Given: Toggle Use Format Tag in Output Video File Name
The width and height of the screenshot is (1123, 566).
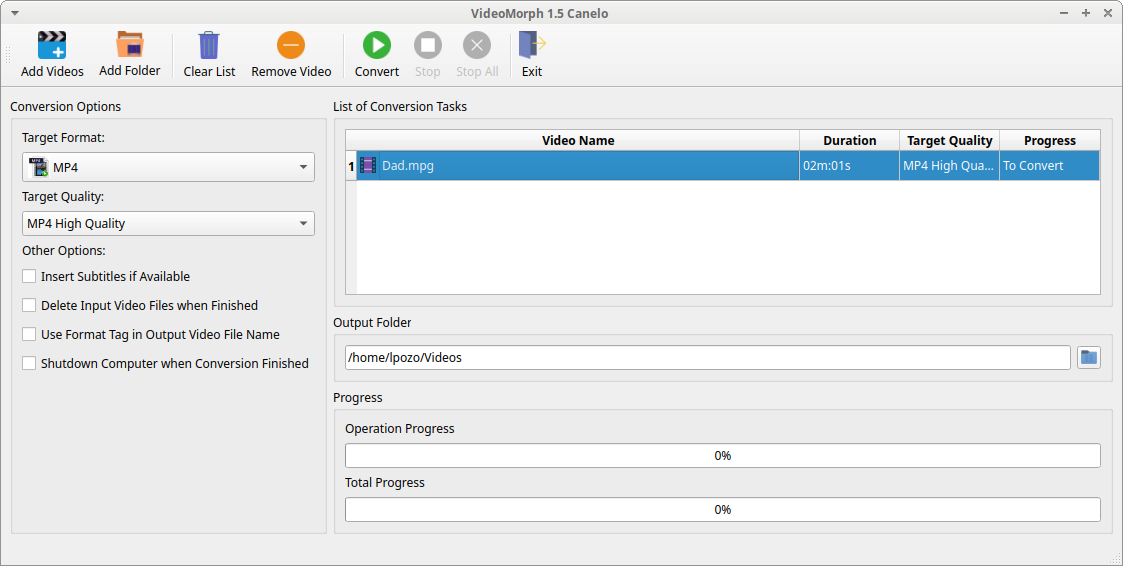Looking at the screenshot, I should [x=29, y=334].
